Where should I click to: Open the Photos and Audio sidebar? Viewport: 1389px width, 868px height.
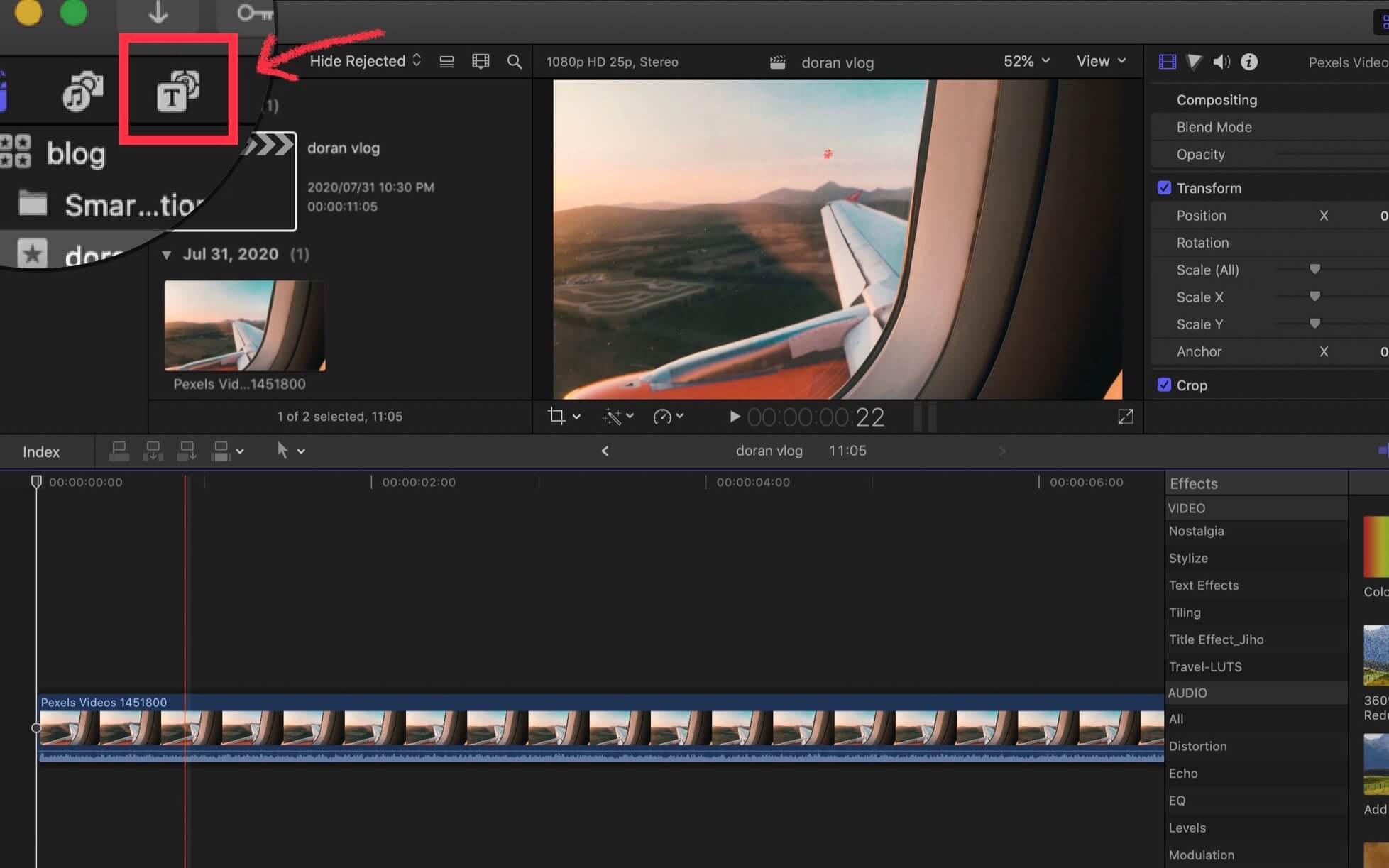(x=82, y=92)
